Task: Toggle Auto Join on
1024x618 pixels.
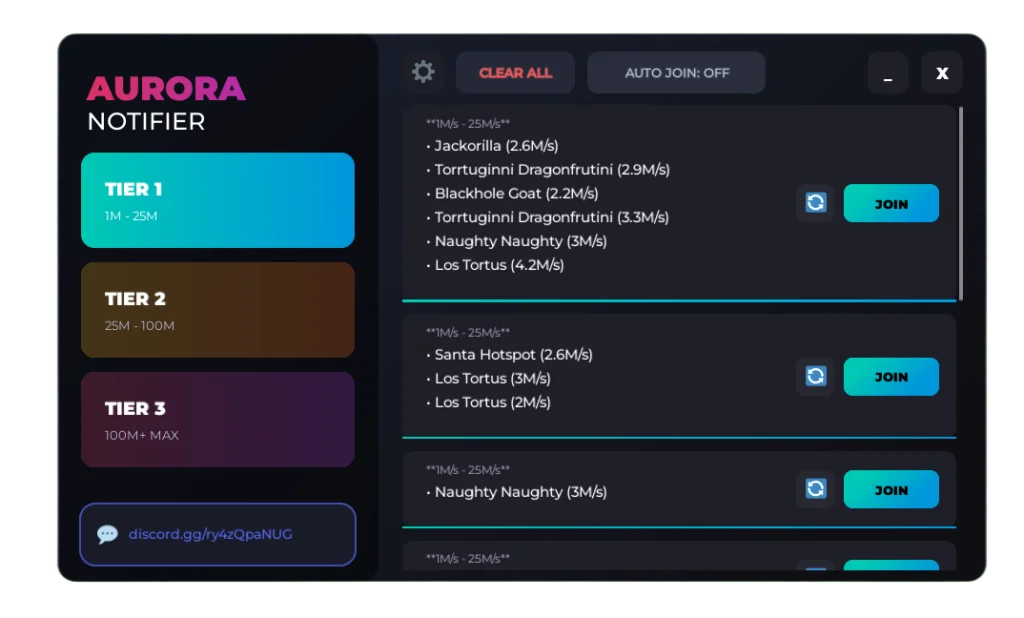Action: click(x=676, y=72)
